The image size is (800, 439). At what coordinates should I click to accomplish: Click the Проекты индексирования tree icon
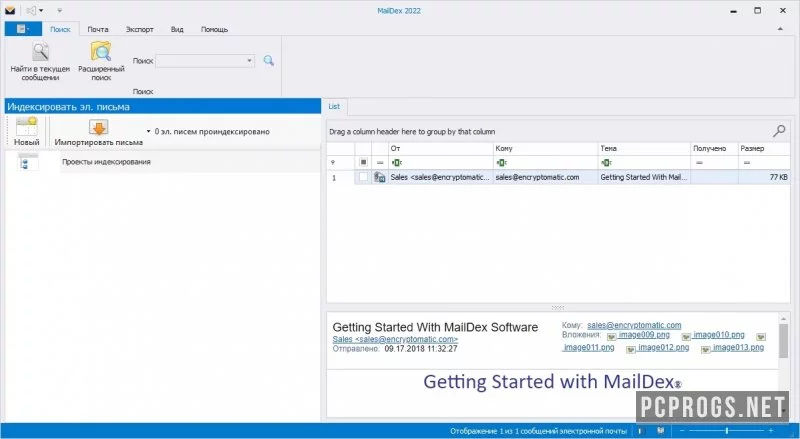pyautogui.click(x=28, y=162)
